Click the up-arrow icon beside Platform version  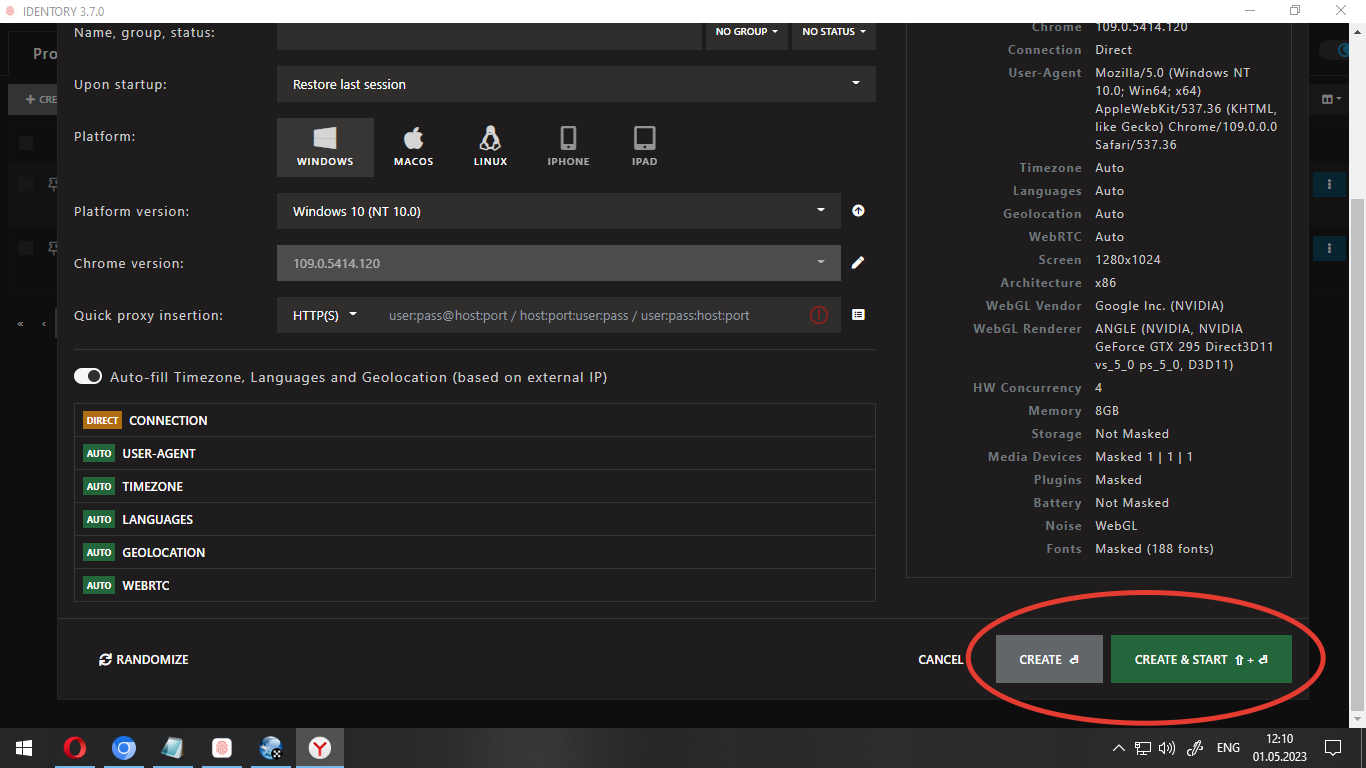(858, 211)
